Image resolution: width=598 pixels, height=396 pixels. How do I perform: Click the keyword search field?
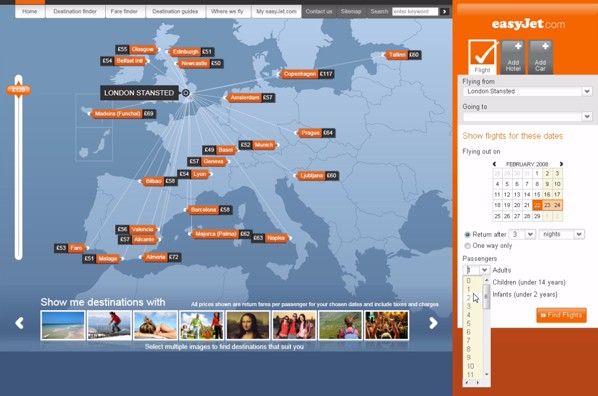tap(416, 11)
